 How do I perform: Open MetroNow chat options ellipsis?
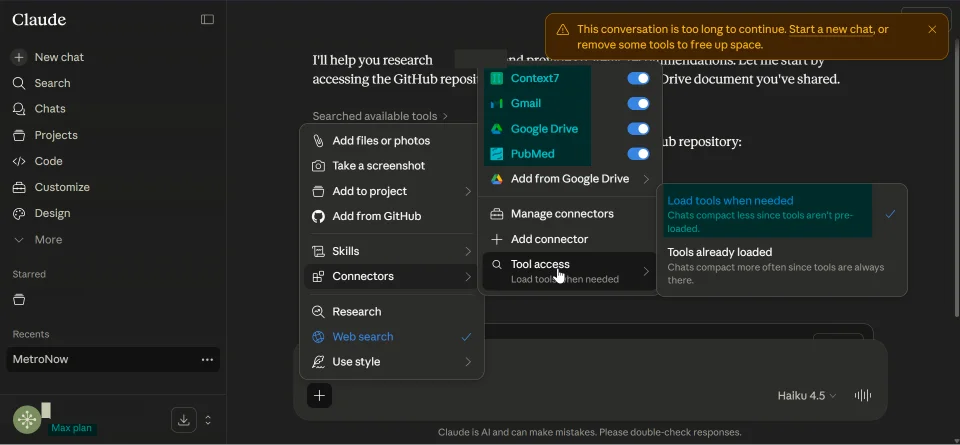point(208,360)
